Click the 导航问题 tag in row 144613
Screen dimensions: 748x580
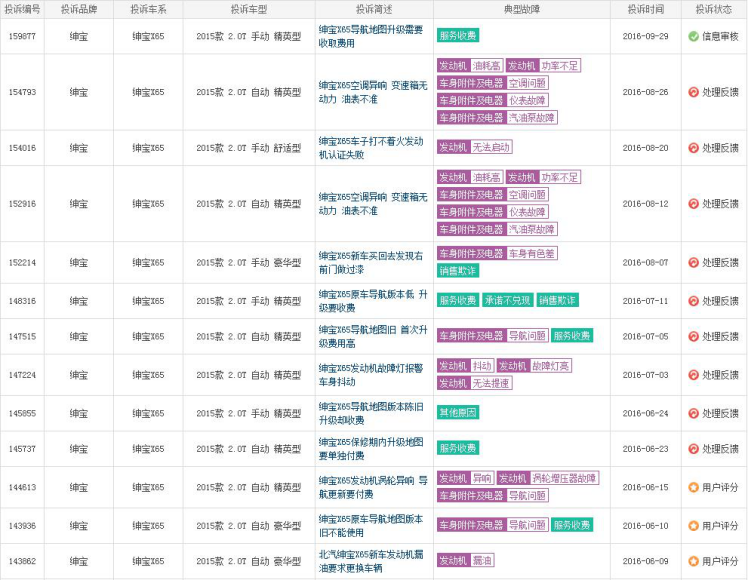pyautogui.click(x=493, y=496)
